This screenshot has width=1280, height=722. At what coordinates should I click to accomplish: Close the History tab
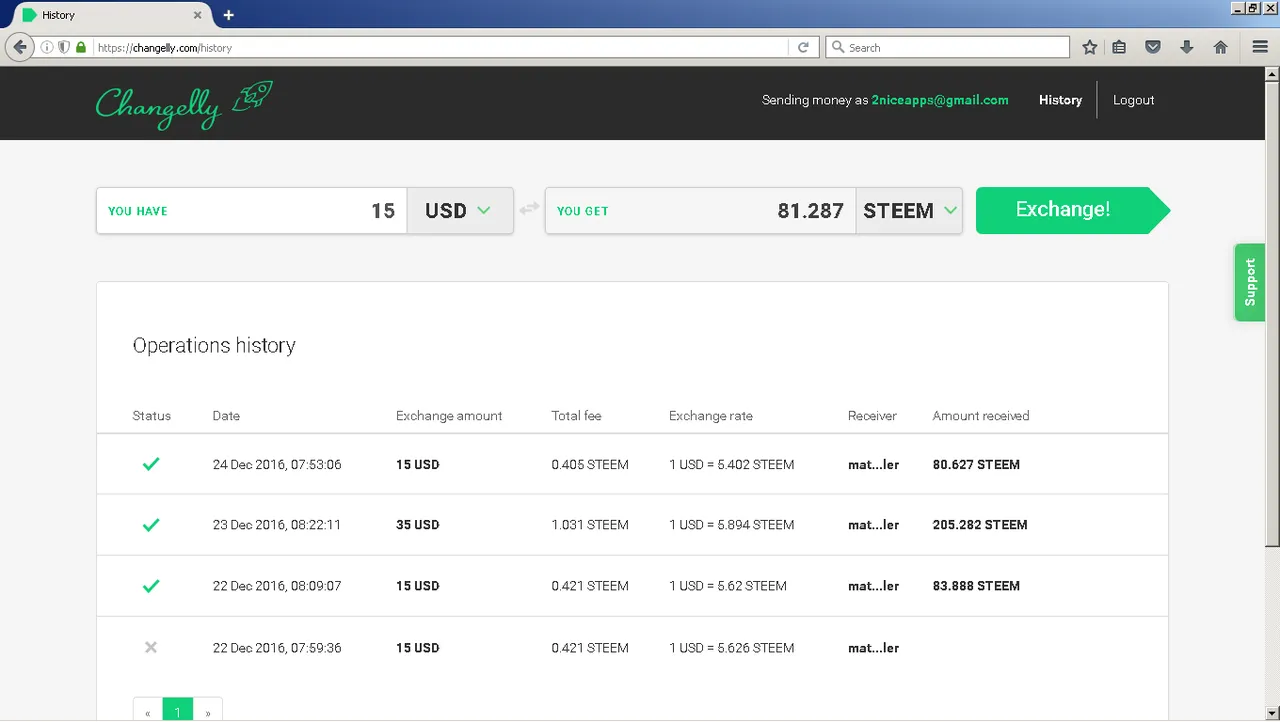click(197, 15)
